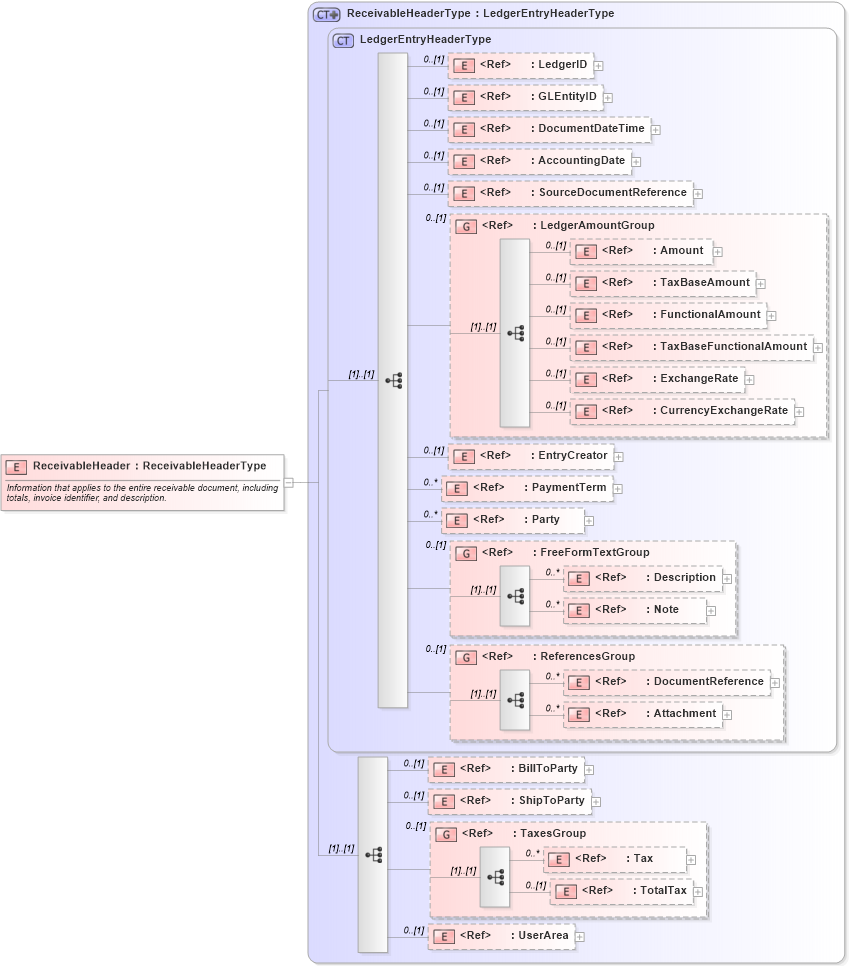The image size is (849, 966).
Task: Click the annotation text under ReceivableHeader
Action: 142,494
